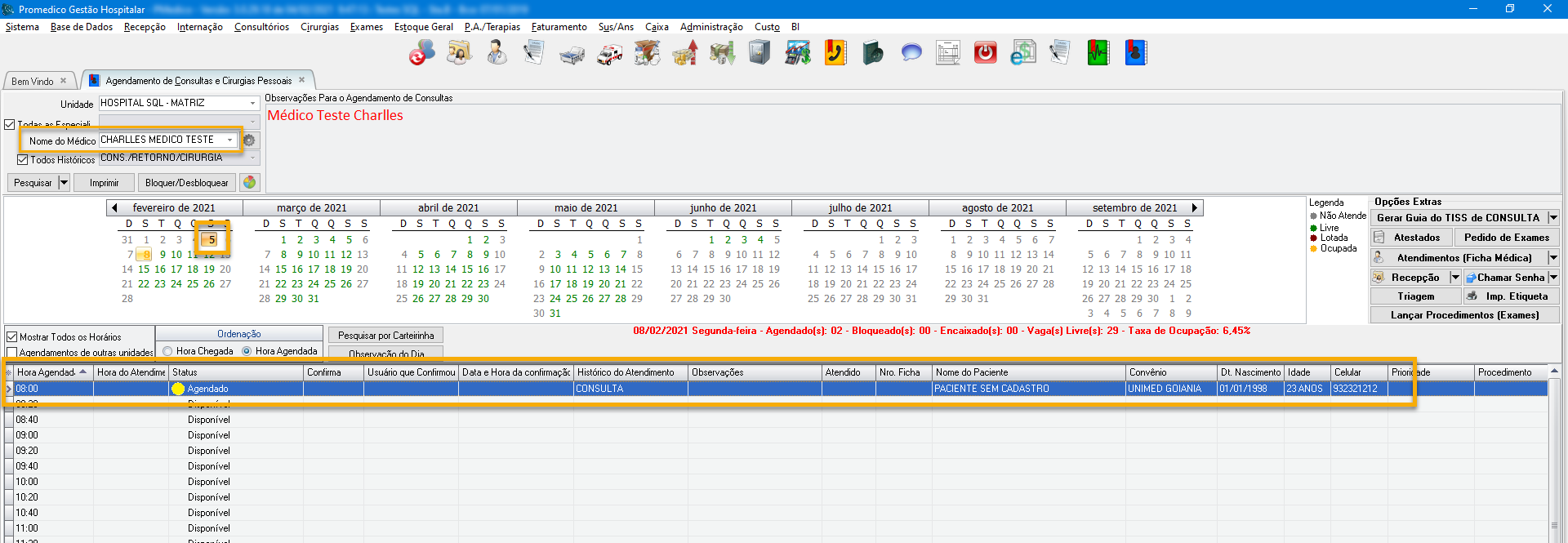Open the Nome do Médico dropdown
This screenshot has height=543, width=1568.
[x=230, y=140]
